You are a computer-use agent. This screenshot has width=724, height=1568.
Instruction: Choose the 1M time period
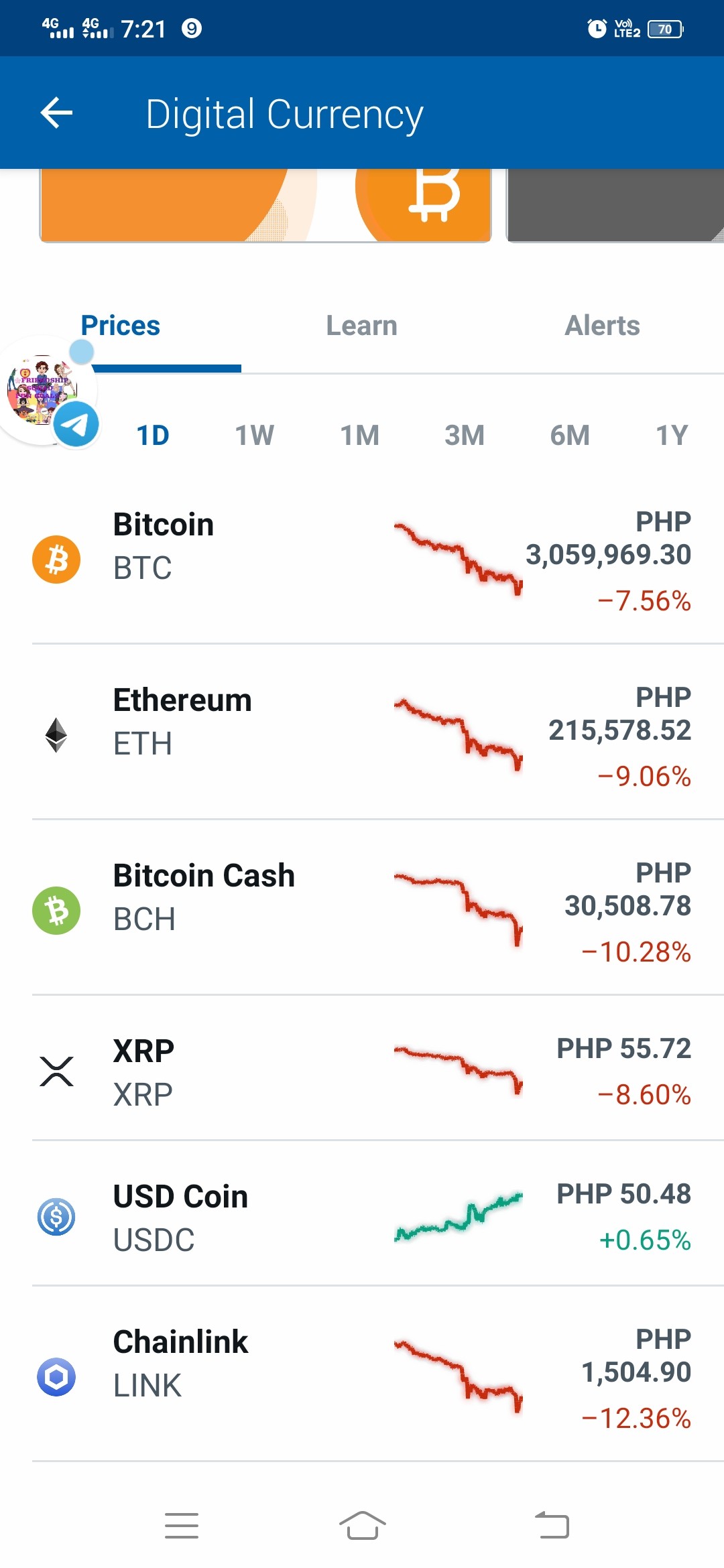[360, 436]
